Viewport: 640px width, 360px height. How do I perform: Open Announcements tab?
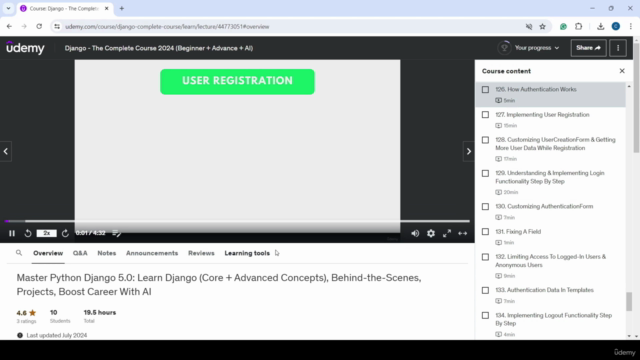pyautogui.click(x=152, y=253)
